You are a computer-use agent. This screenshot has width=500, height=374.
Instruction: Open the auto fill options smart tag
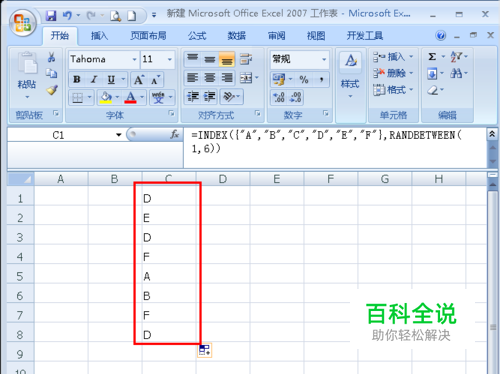point(204,350)
